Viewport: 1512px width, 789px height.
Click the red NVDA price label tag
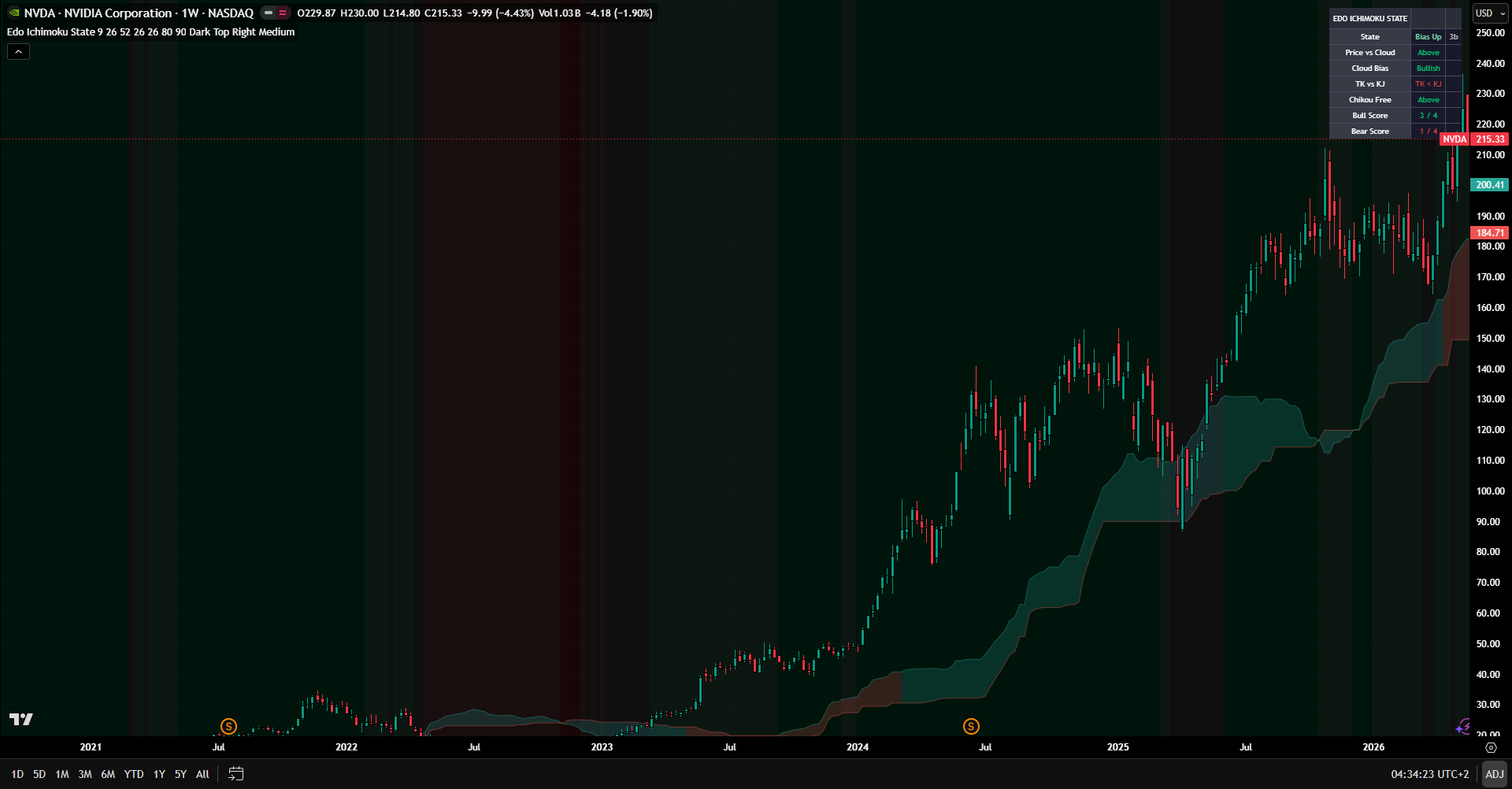click(x=1454, y=139)
